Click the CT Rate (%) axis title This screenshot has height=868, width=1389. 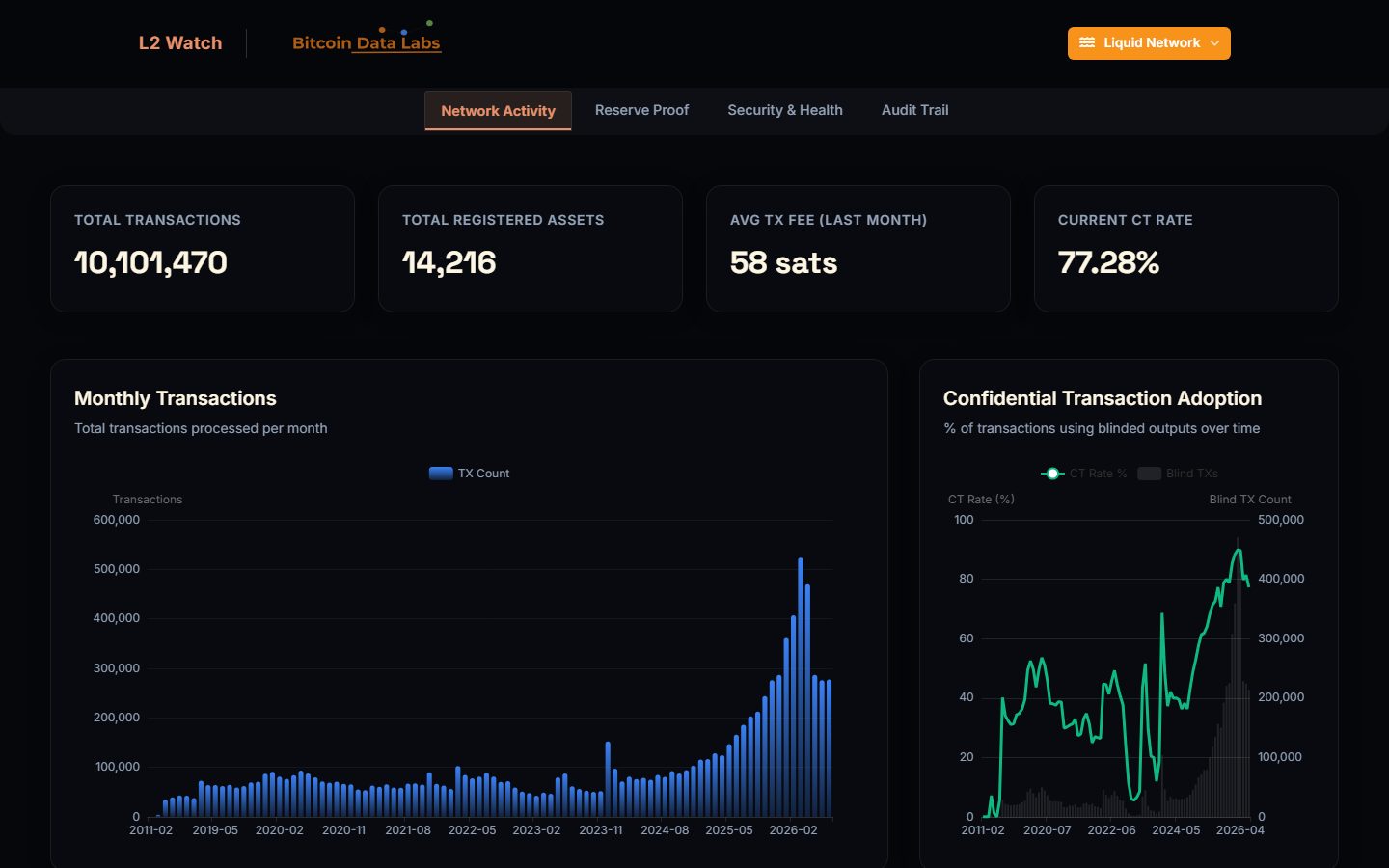click(981, 500)
